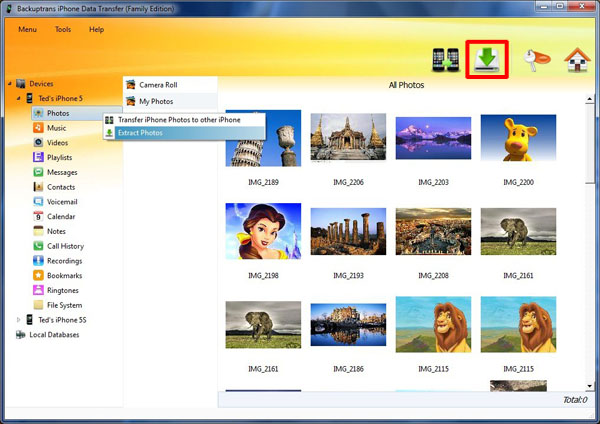Click the Call History phone icon
Viewport: 600px width, 424px height.
(x=38, y=246)
